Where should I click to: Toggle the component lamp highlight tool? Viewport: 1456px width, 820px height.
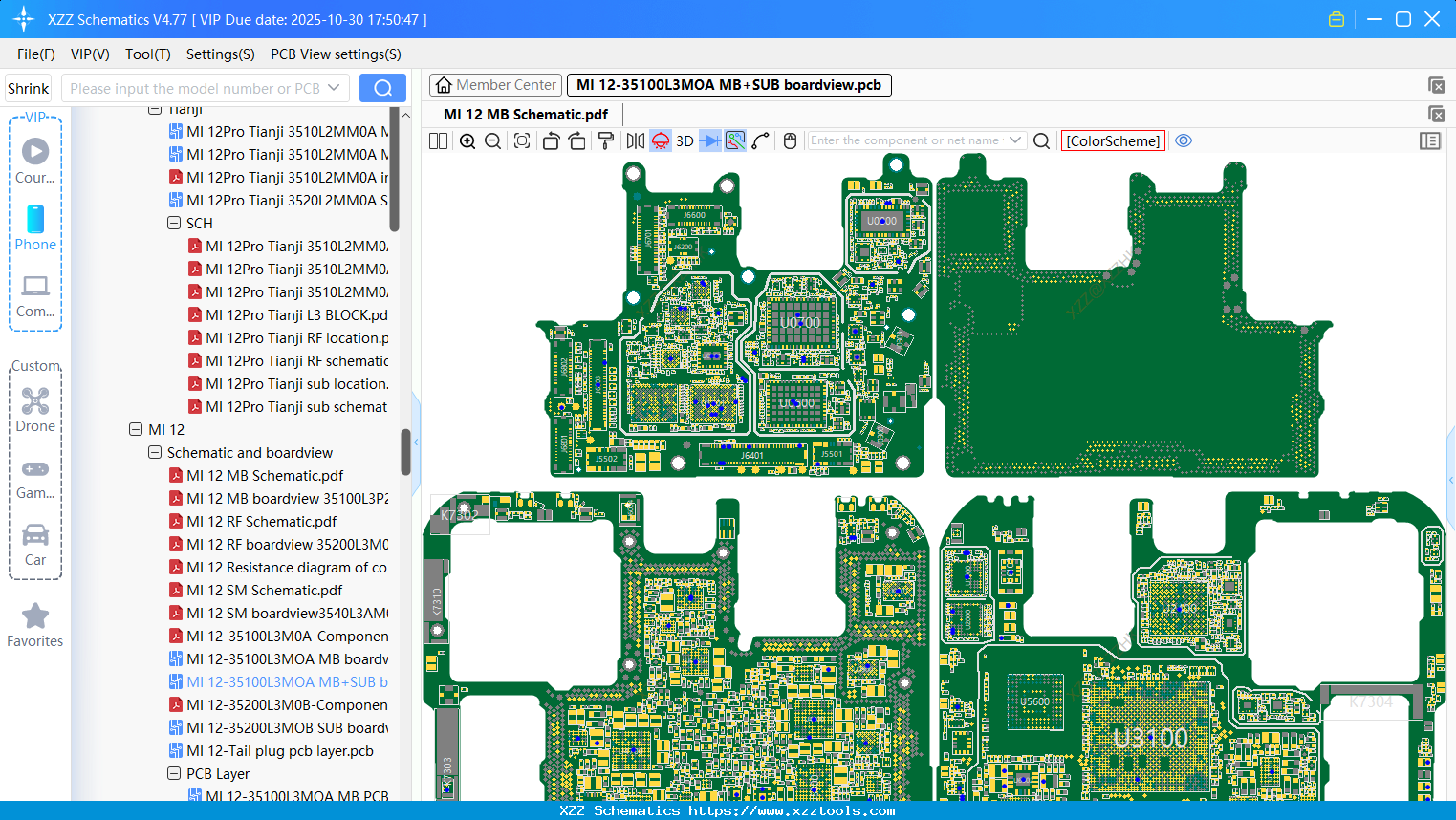[x=660, y=140]
